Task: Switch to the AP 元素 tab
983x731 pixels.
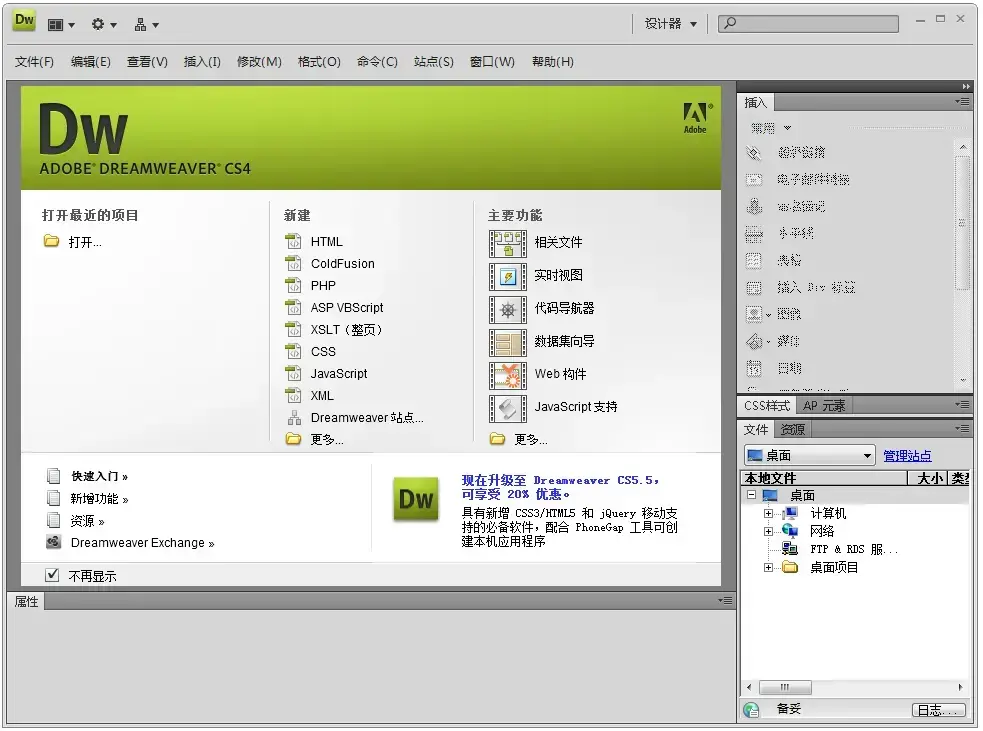Action: (x=824, y=406)
